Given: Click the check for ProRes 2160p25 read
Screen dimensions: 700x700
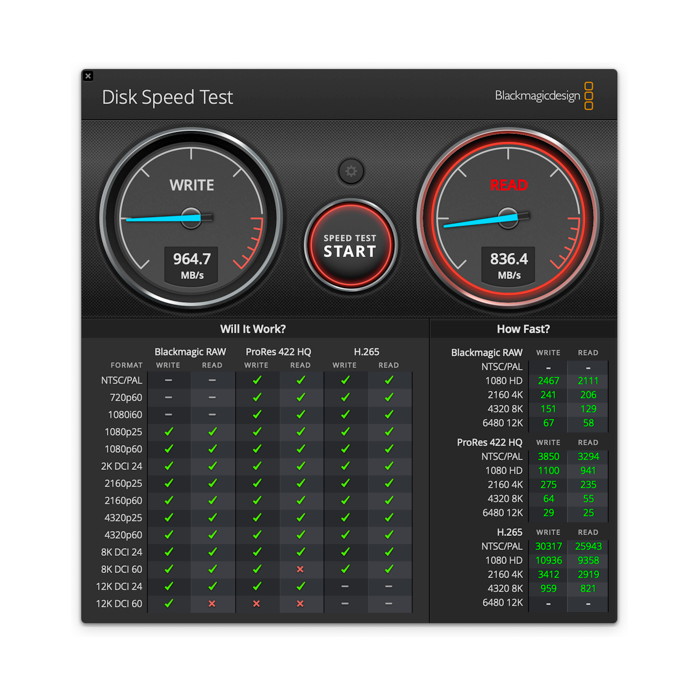Looking at the screenshot, I should click(301, 483).
